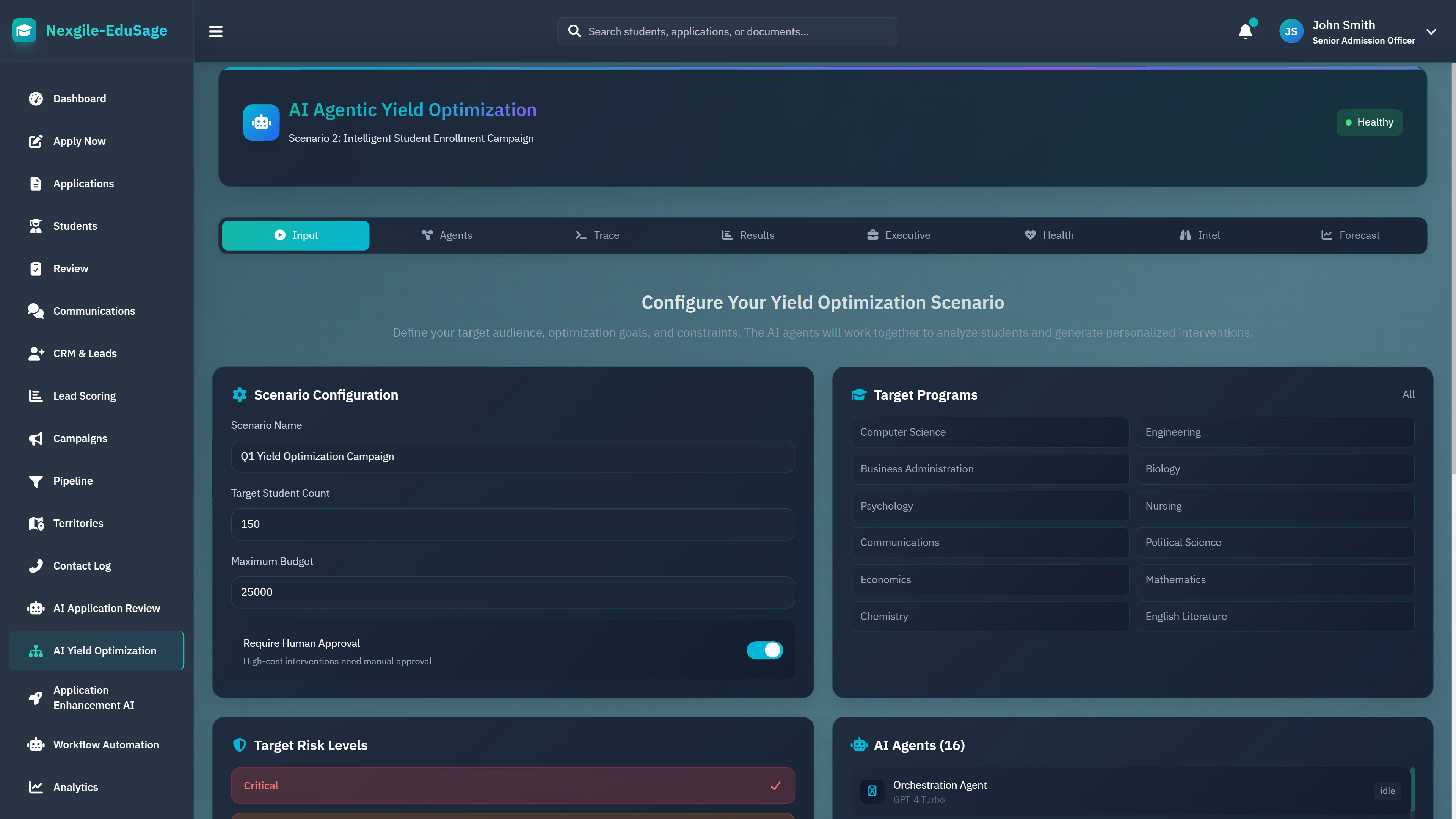1456x819 pixels.
Task: Deselect the Critical risk level
Action: click(x=513, y=786)
